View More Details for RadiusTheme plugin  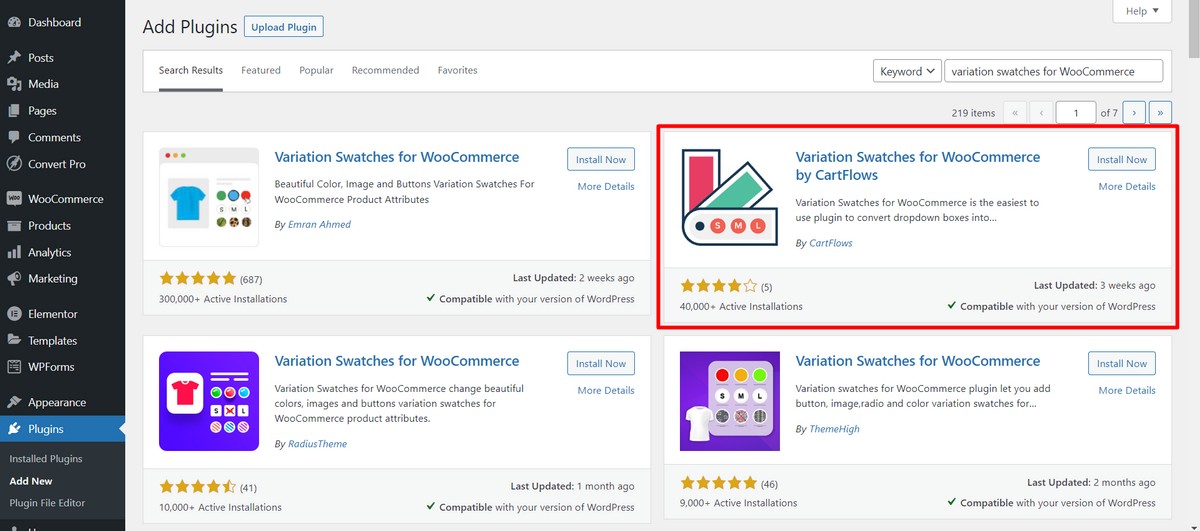point(606,391)
